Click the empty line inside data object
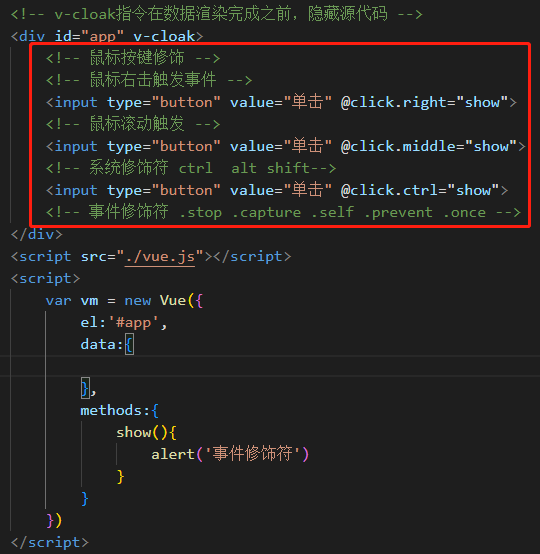 [x=270, y=366]
